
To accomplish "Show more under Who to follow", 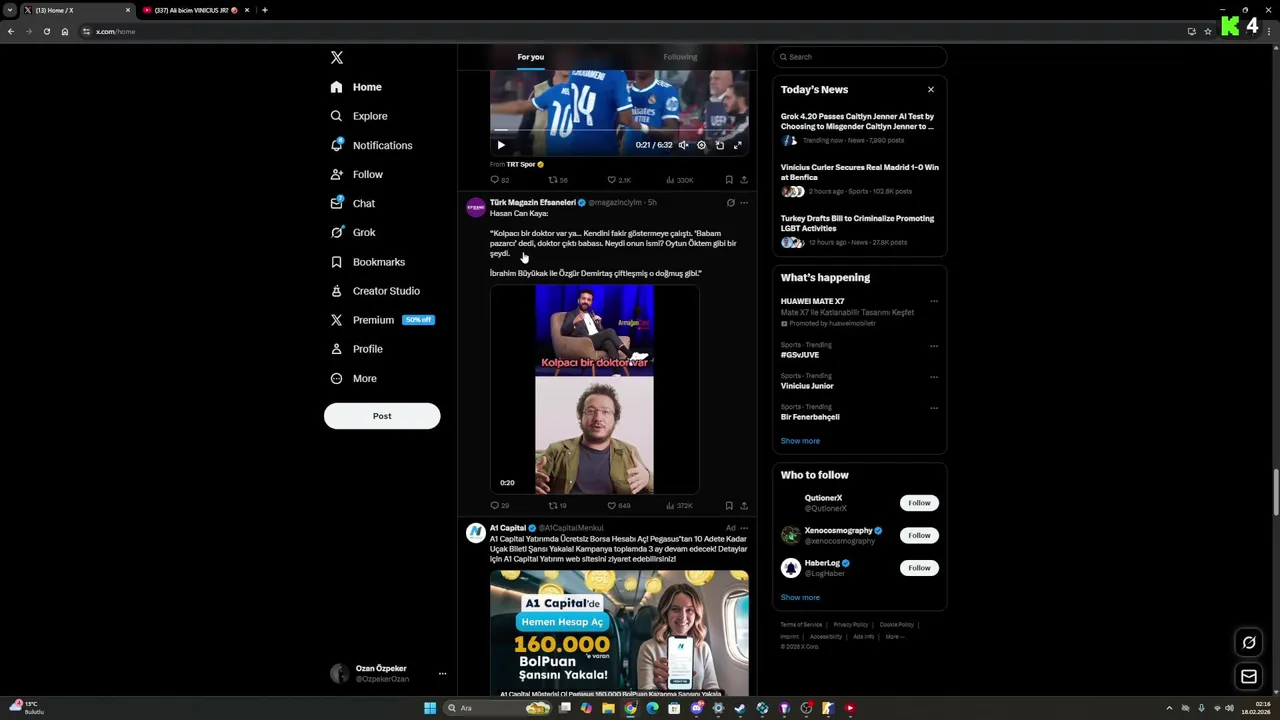I will click(x=800, y=598).
